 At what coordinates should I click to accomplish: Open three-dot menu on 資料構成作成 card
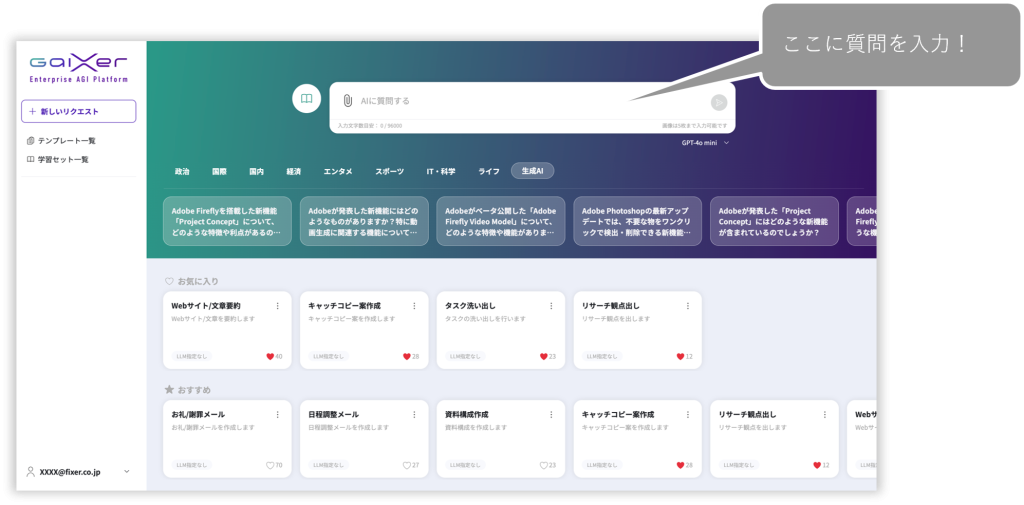[x=550, y=415]
